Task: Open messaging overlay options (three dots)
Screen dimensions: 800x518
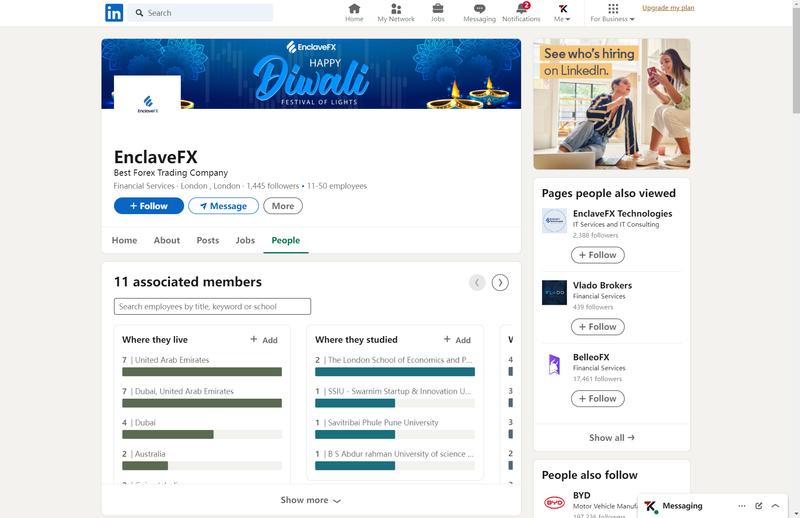Action: click(741, 506)
